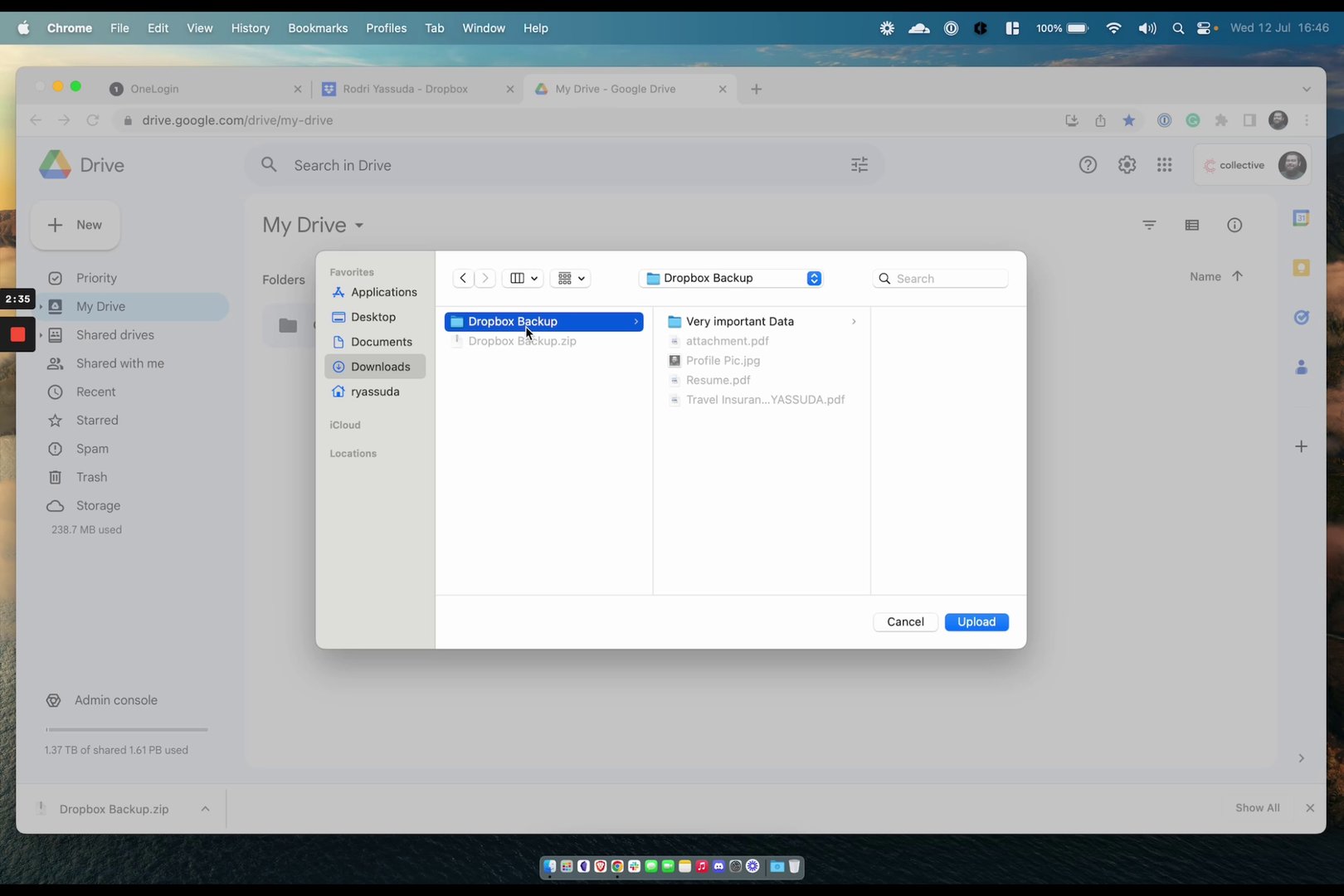Open Starred items in Drive
Screen dimensions: 1344x896
pyautogui.click(x=97, y=421)
